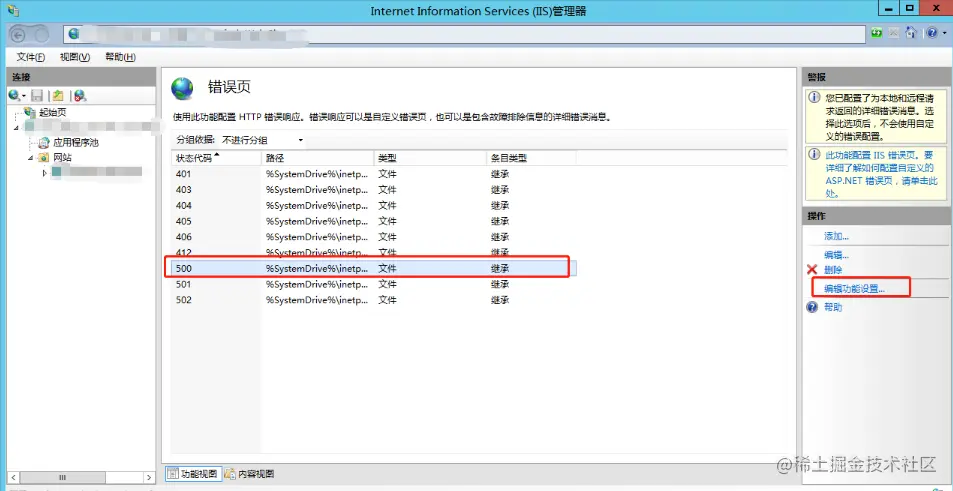Click the 帮助 action link
The width and height of the screenshot is (953, 491).
point(833,307)
